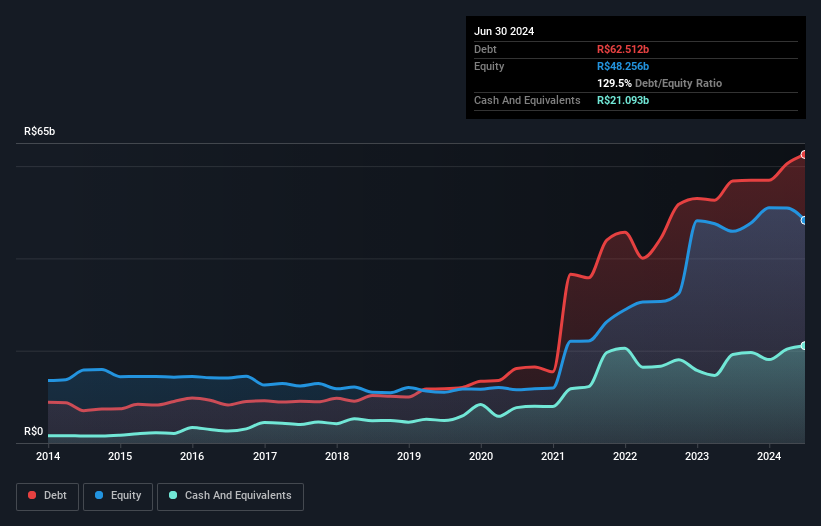
Task: Click the 129.5% Debt/Equity Ratio text
Action: [x=659, y=83]
